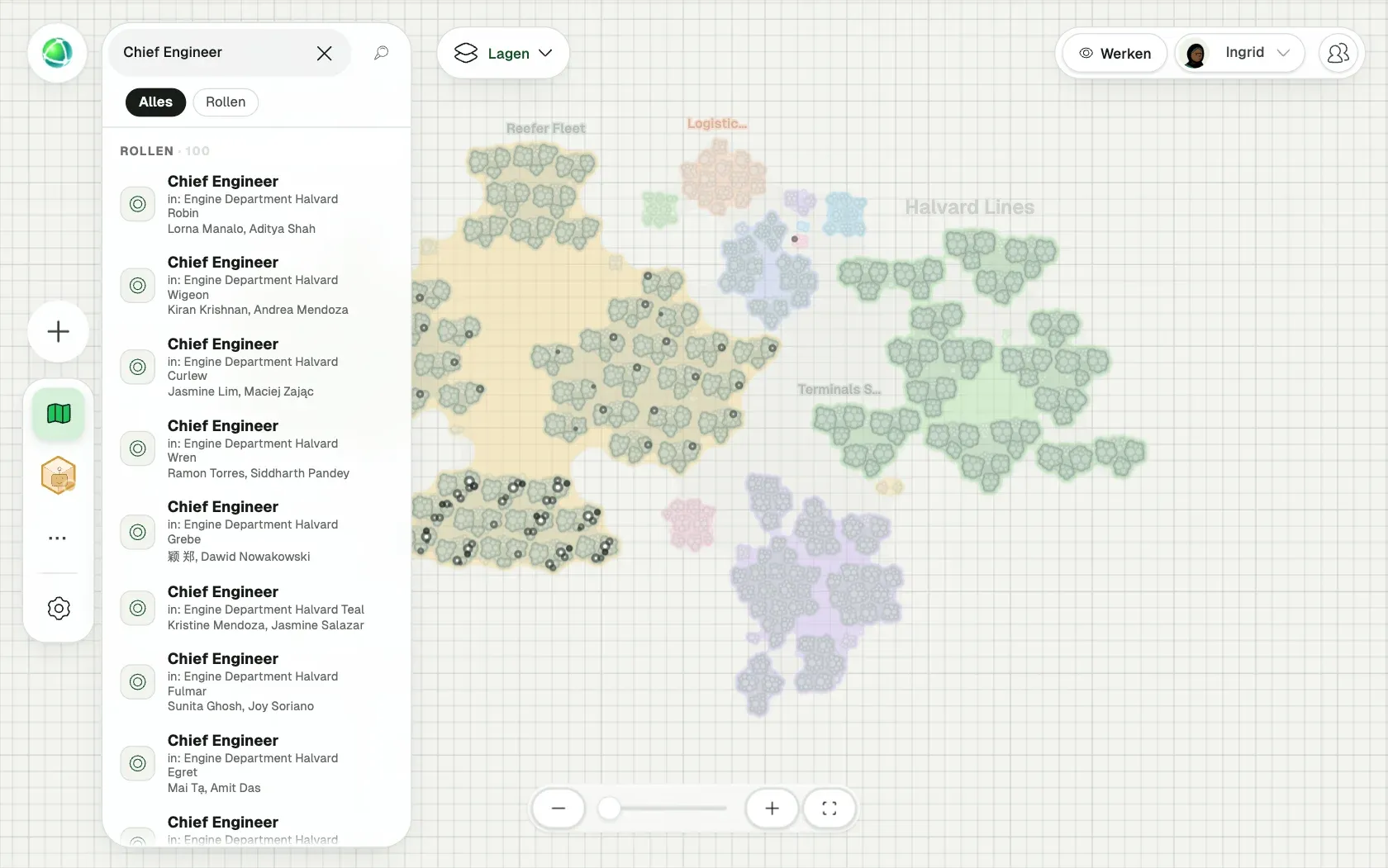1388x868 pixels.
Task: Open the map view sidebar icon
Action: pos(59,414)
